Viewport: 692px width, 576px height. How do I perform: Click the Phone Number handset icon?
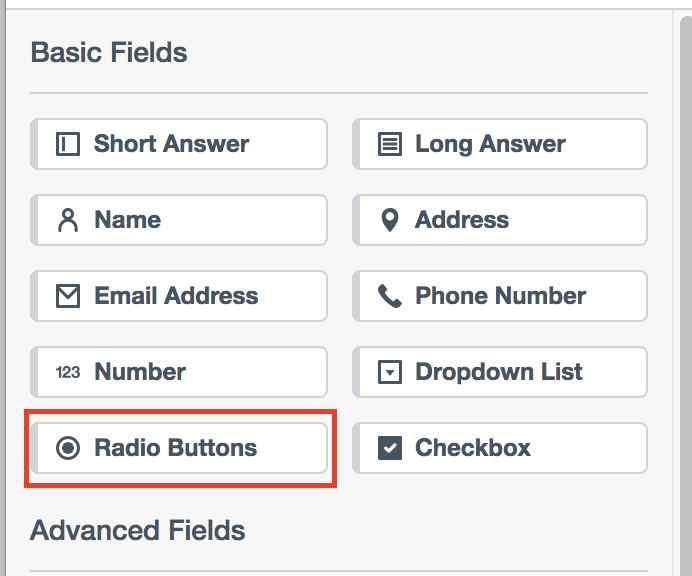[389, 296]
